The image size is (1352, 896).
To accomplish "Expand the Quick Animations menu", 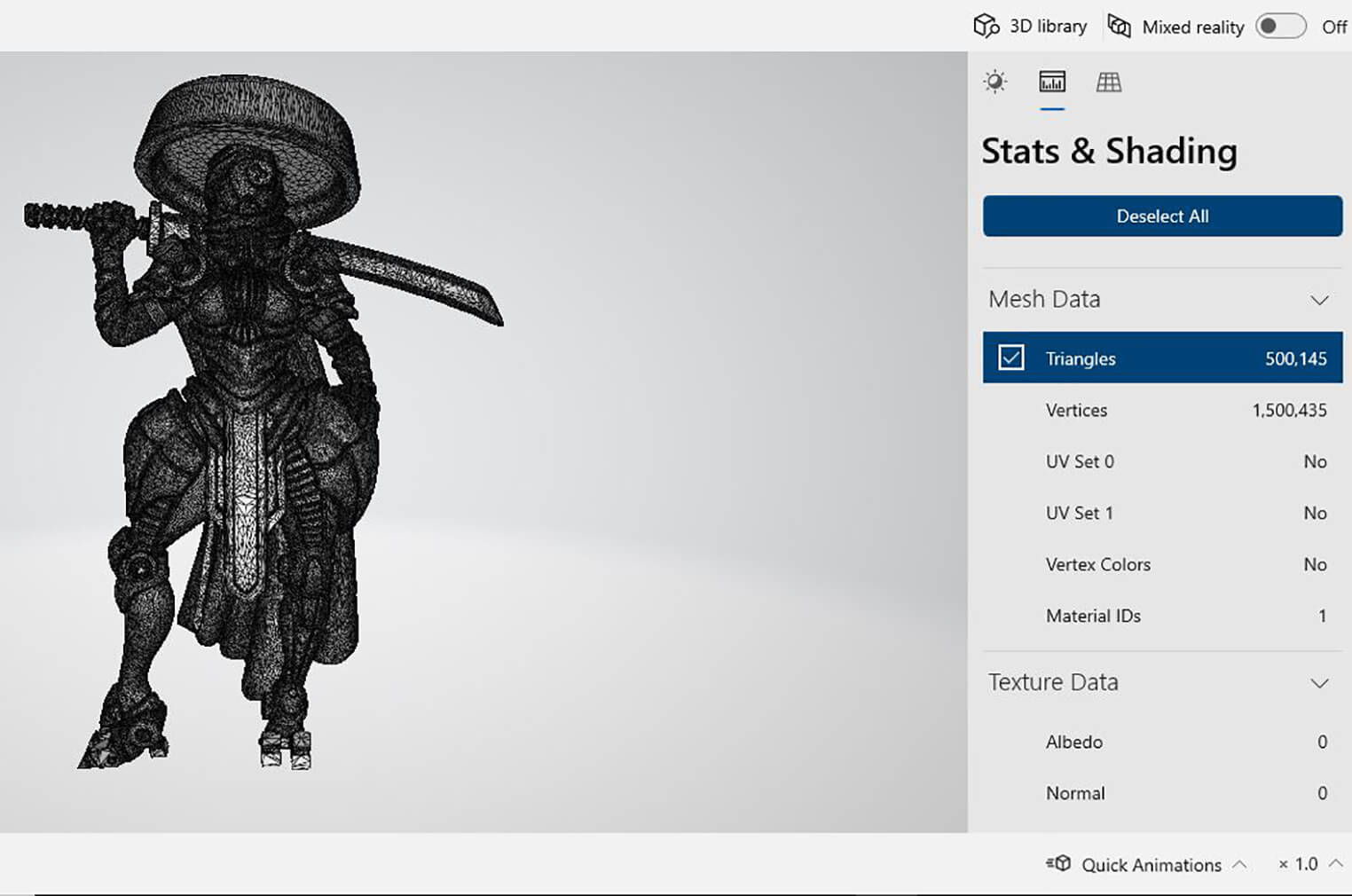I will pos(1240,864).
